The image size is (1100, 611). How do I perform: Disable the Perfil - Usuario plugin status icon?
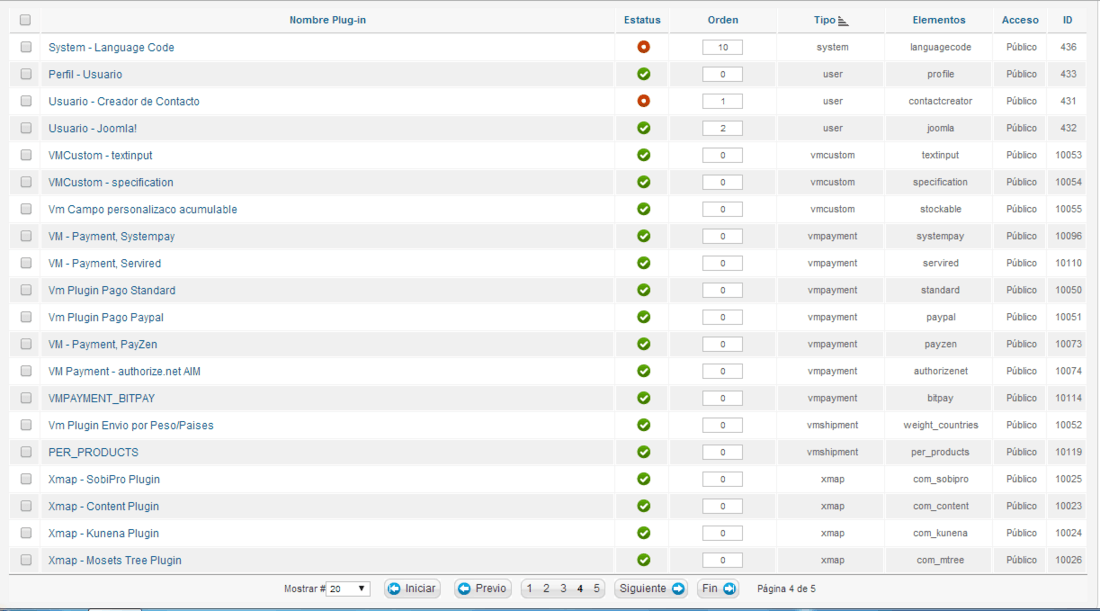click(x=643, y=74)
